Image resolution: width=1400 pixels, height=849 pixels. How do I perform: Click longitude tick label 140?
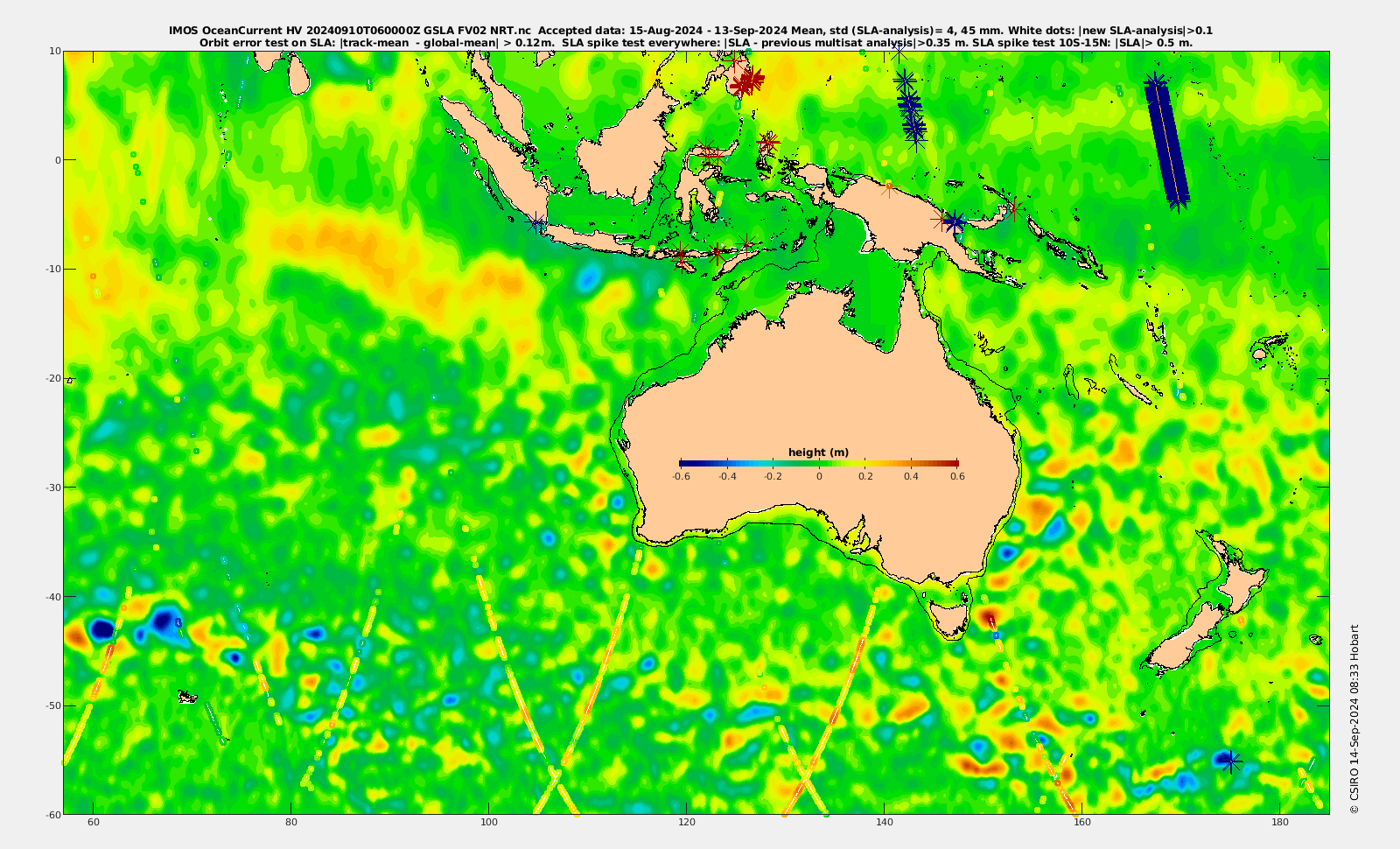pyautogui.click(x=885, y=823)
